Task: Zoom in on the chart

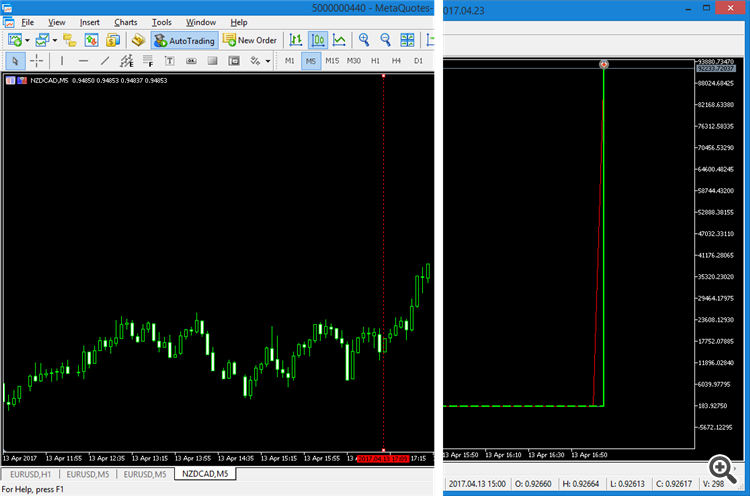Action: (x=364, y=40)
